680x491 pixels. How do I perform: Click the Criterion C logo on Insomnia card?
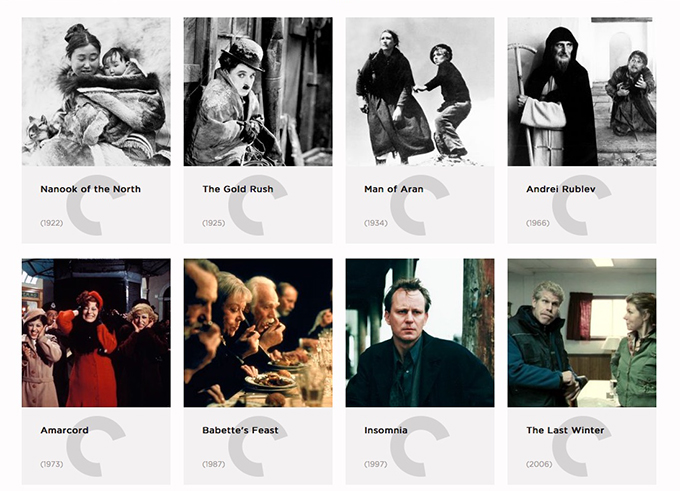[x=419, y=446]
